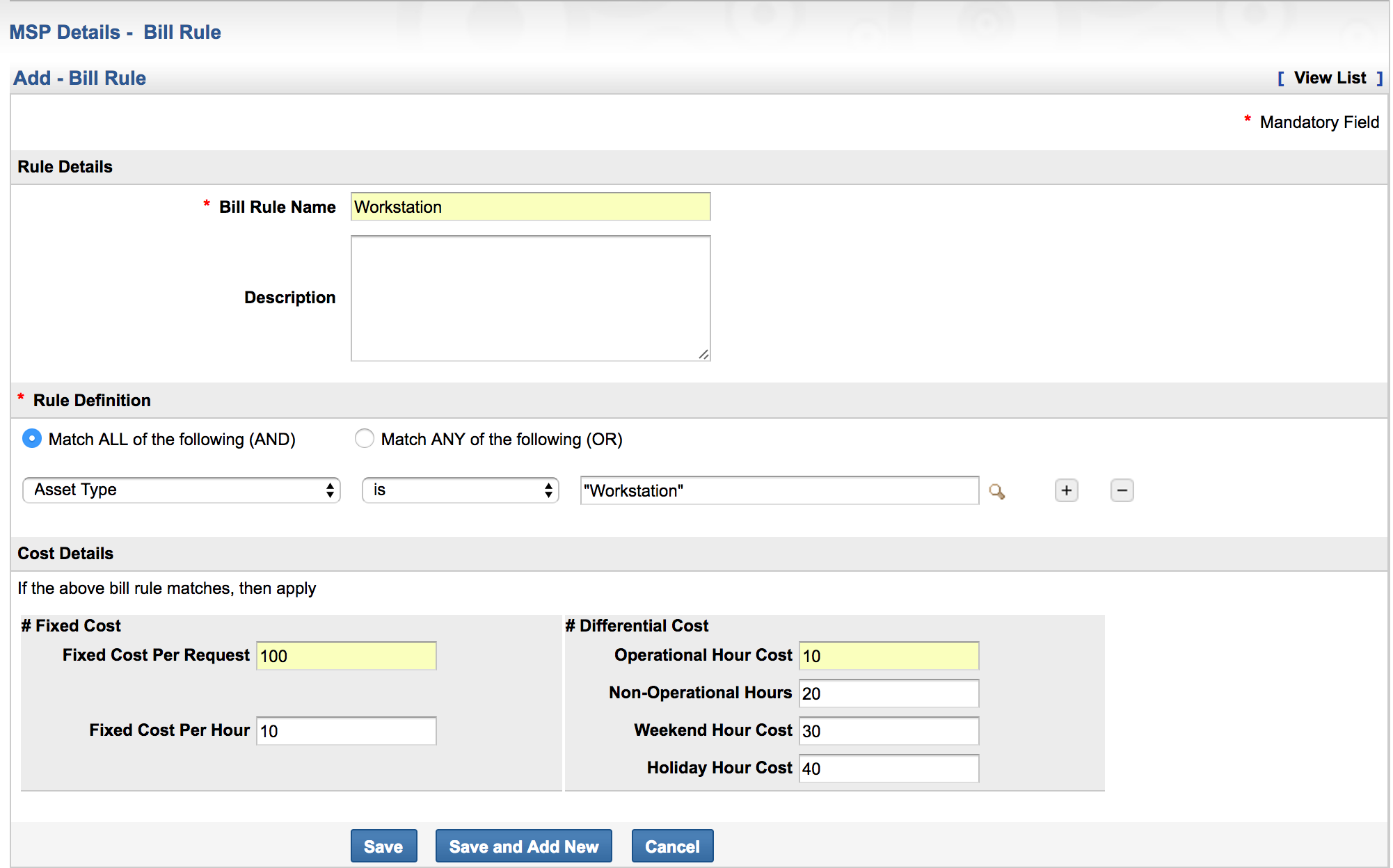The image size is (1393, 868).
Task: Open the Asset Type criteria dropdown
Action: (182, 490)
